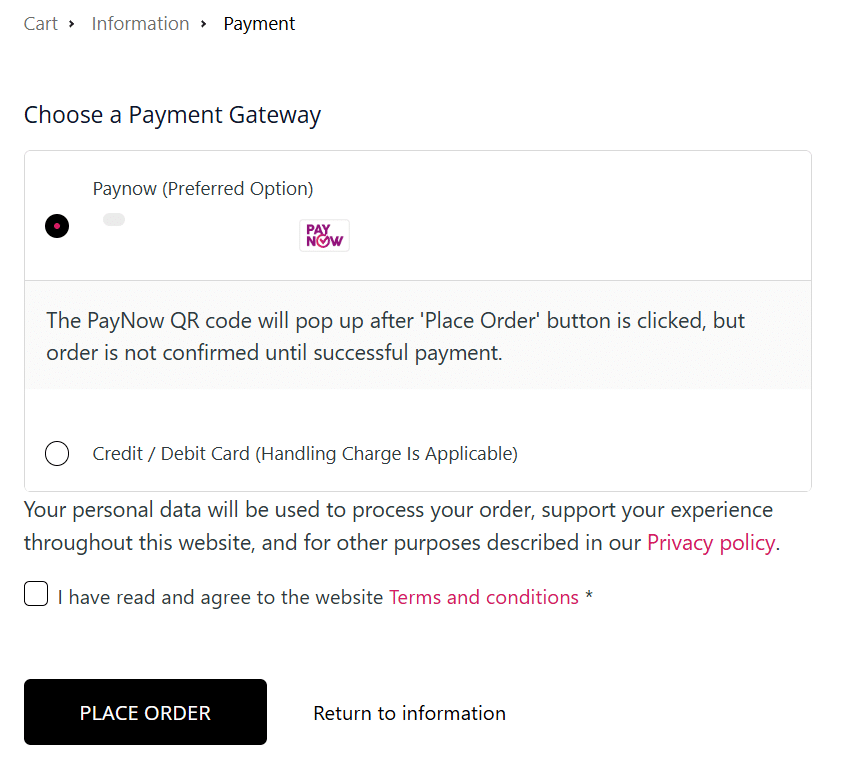Viewport: 841px width, 771px height.
Task: Click the PayNow QR code notice text
Action: click(x=395, y=336)
